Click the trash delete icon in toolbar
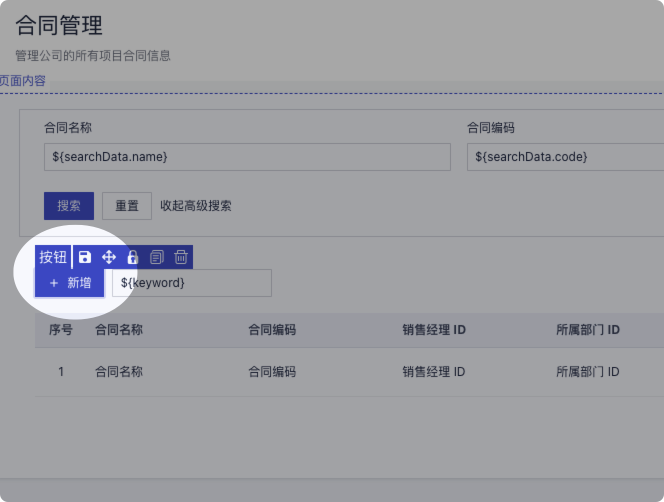Image resolution: width=664 pixels, height=502 pixels. (181, 257)
